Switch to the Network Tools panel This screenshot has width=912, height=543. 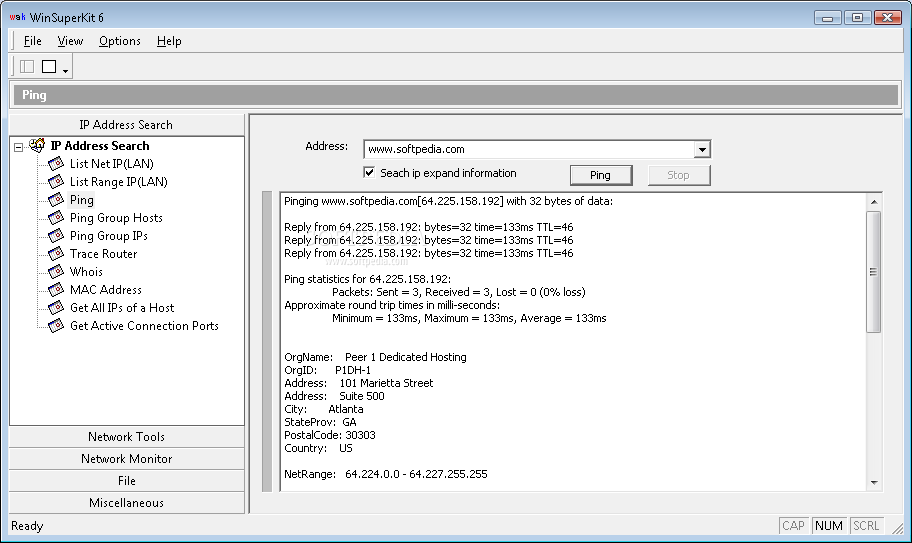(127, 437)
